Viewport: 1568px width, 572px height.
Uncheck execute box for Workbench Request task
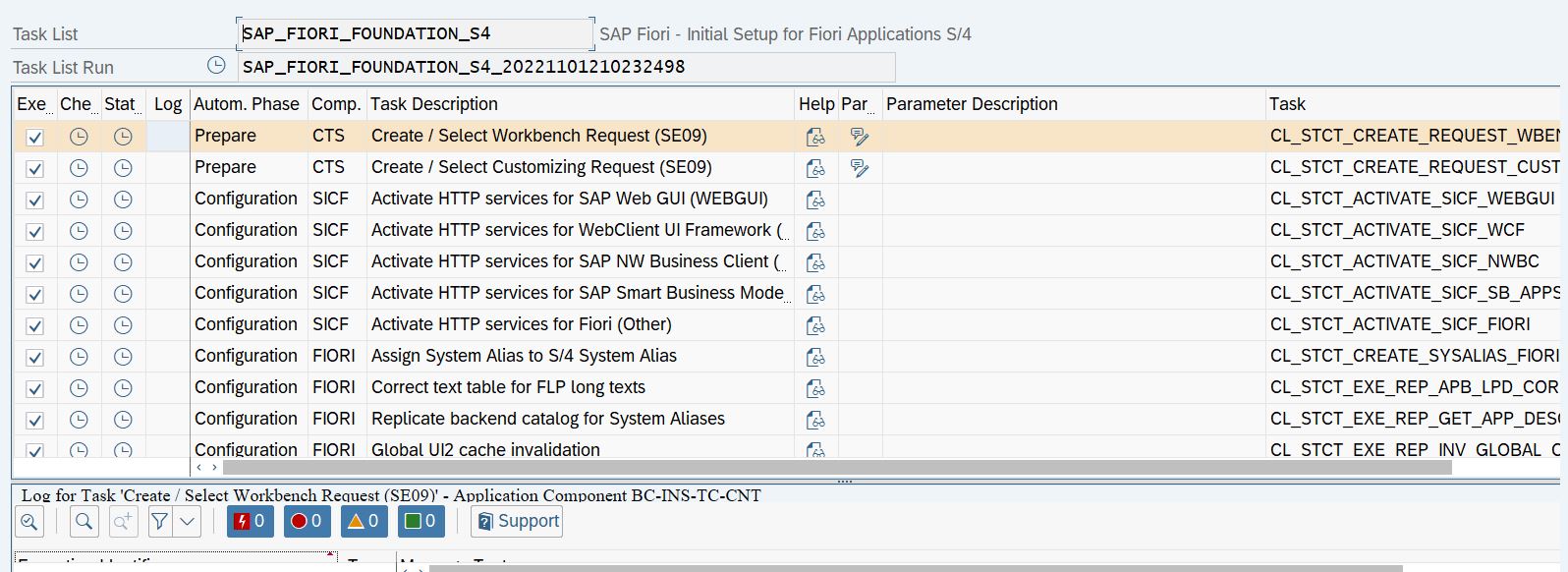click(x=34, y=138)
